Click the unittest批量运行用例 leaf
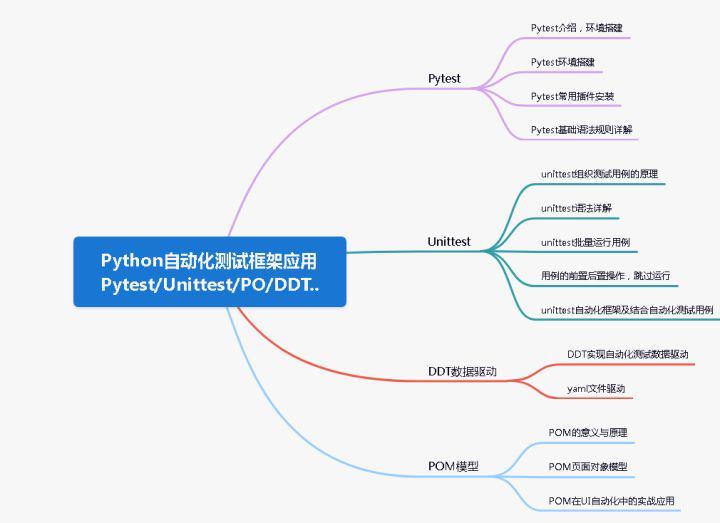 (585, 242)
